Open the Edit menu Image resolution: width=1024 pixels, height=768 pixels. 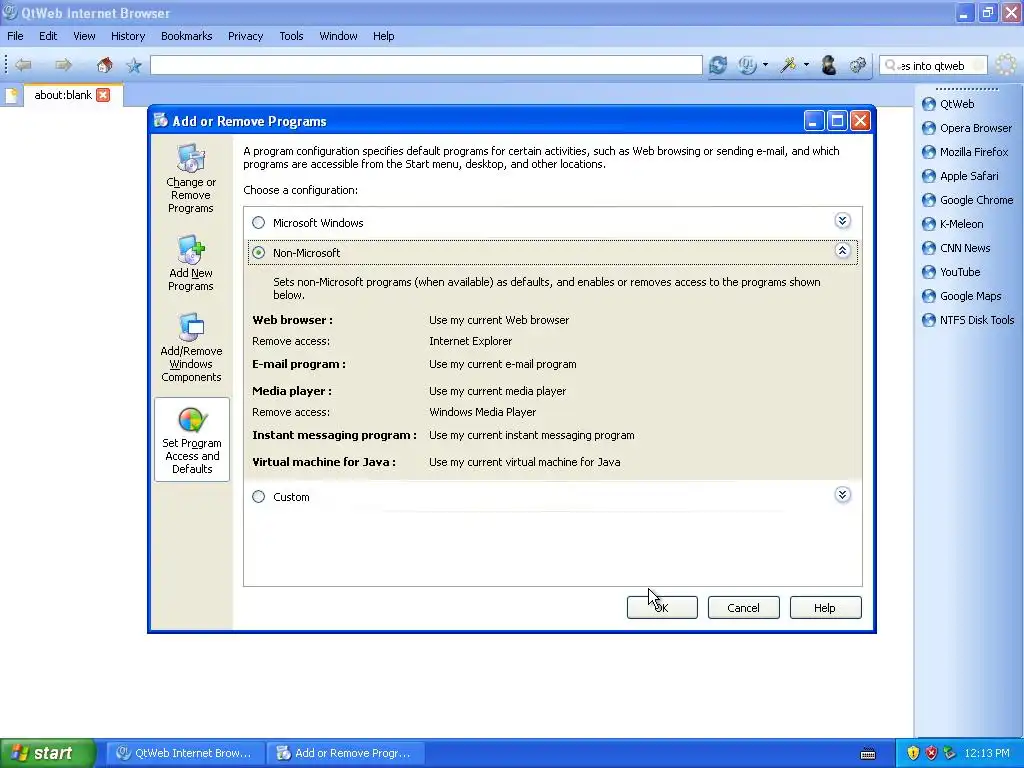pos(48,36)
